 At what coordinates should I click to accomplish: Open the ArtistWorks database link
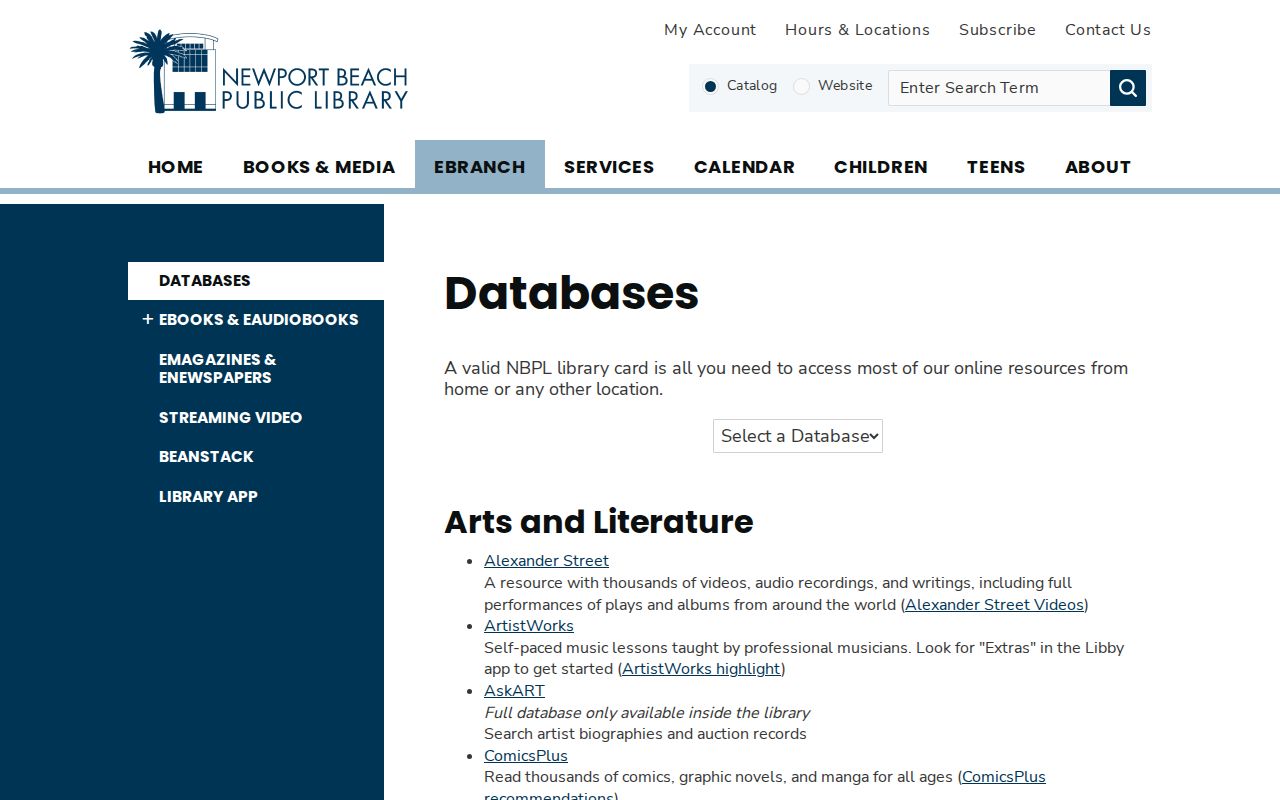(x=529, y=626)
